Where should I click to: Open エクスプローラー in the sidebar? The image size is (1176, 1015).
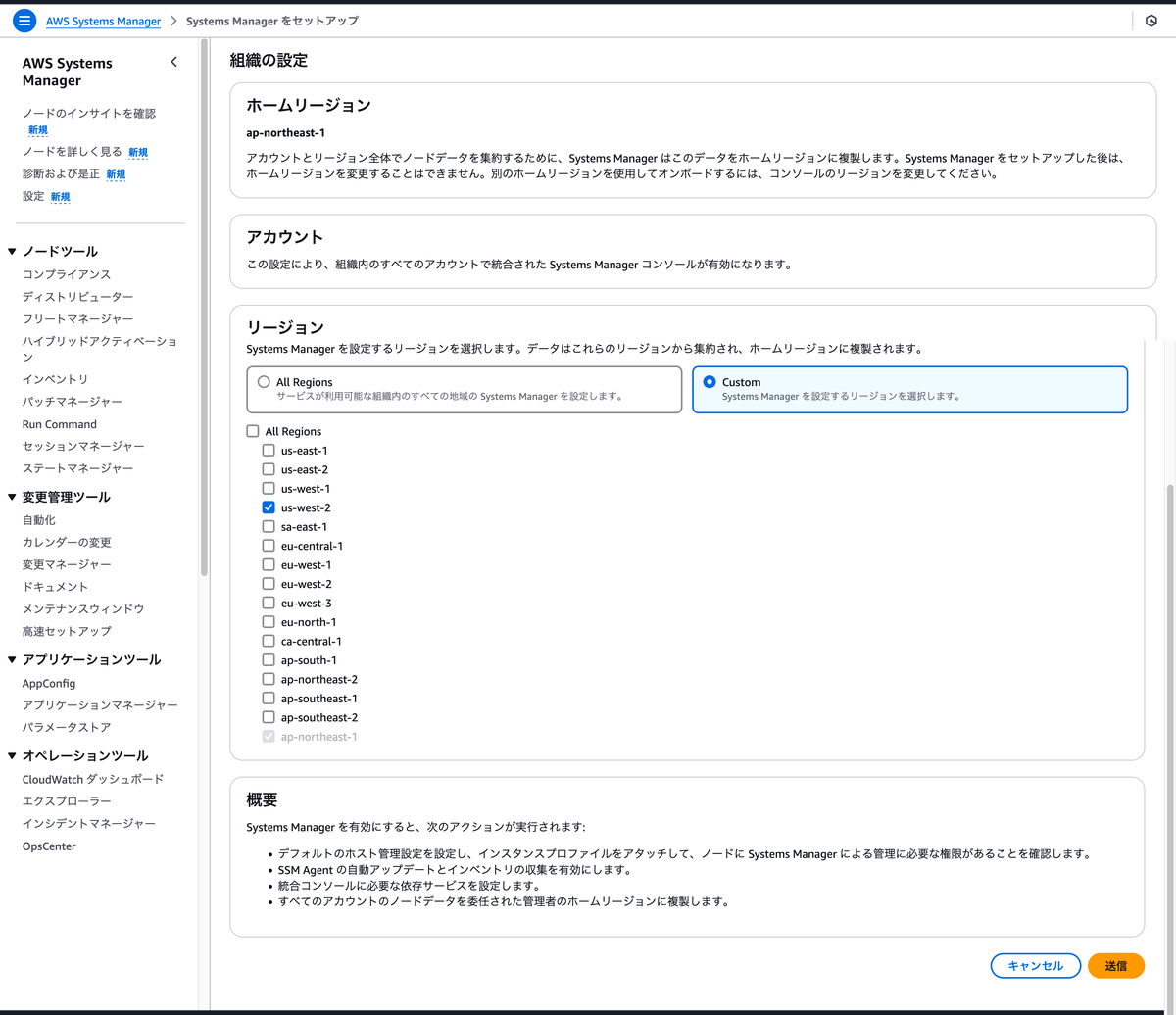tap(67, 800)
